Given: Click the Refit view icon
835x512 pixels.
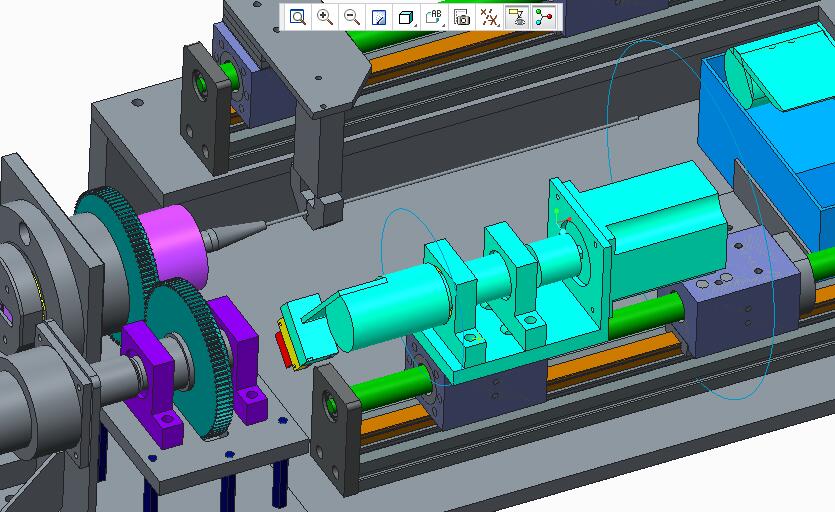Looking at the screenshot, I should point(297,17).
